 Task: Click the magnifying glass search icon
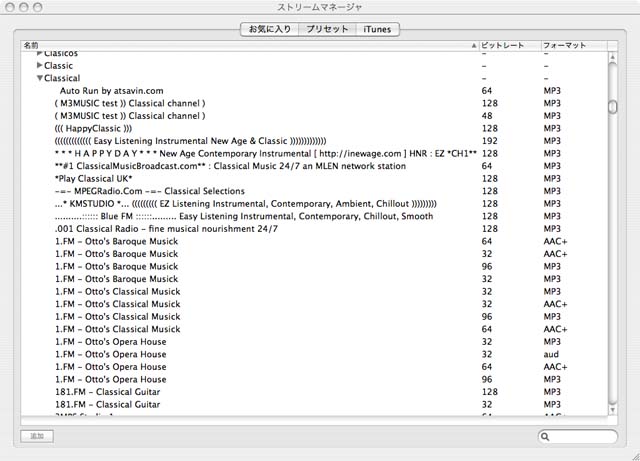545,437
